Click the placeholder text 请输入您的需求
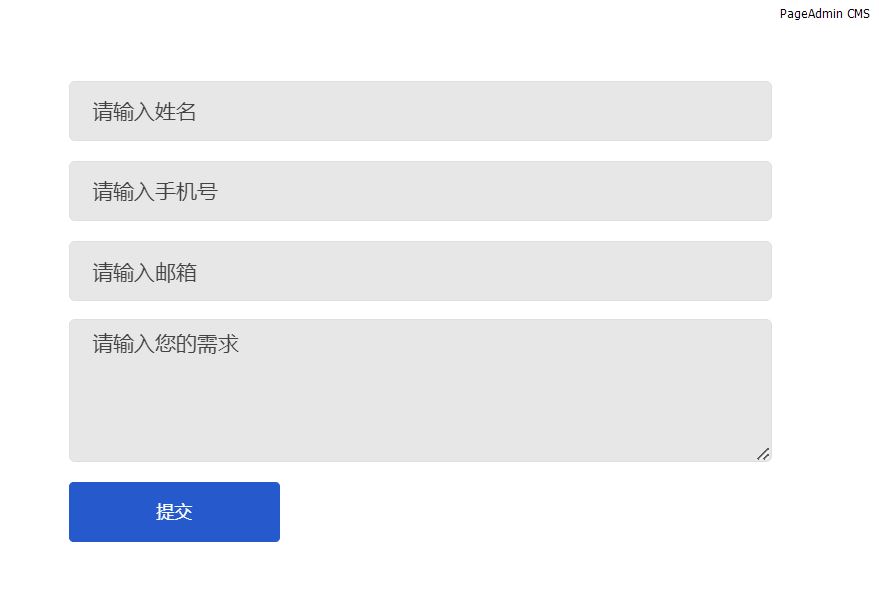 click(166, 345)
